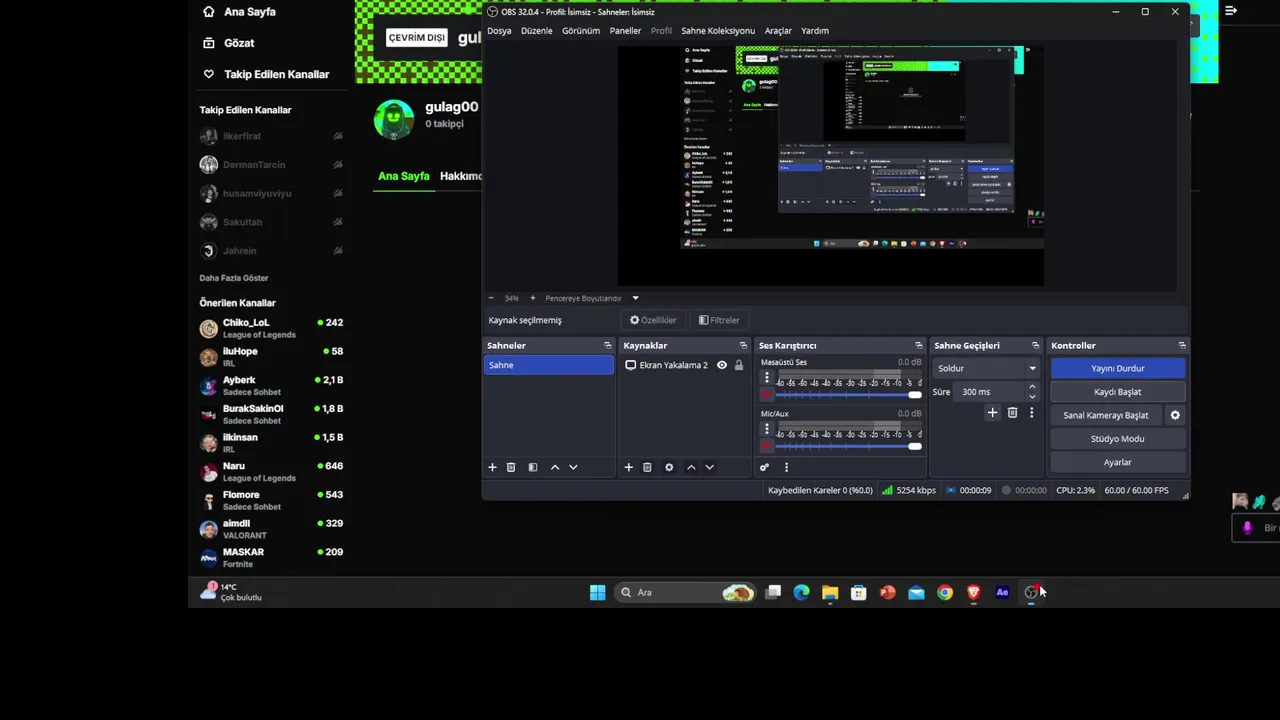Undock the Sahne Geçişleri panel
The image size is (1280, 720).
pyautogui.click(x=1035, y=345)
